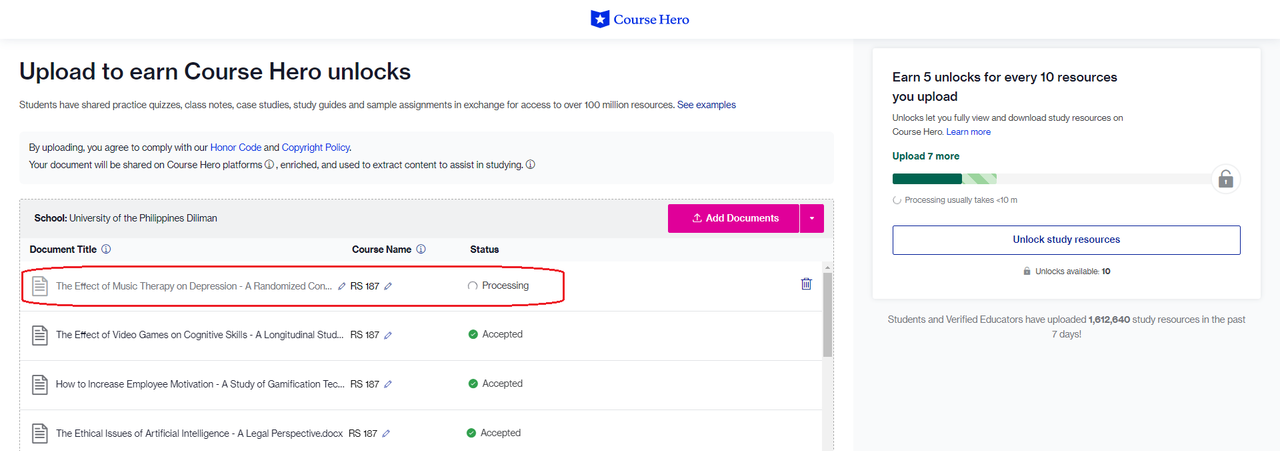Click 'Accepted' status in Employee Motivation row
Image resolution: width=1280 pixels, height=451 pixels.
coord(502,384)
